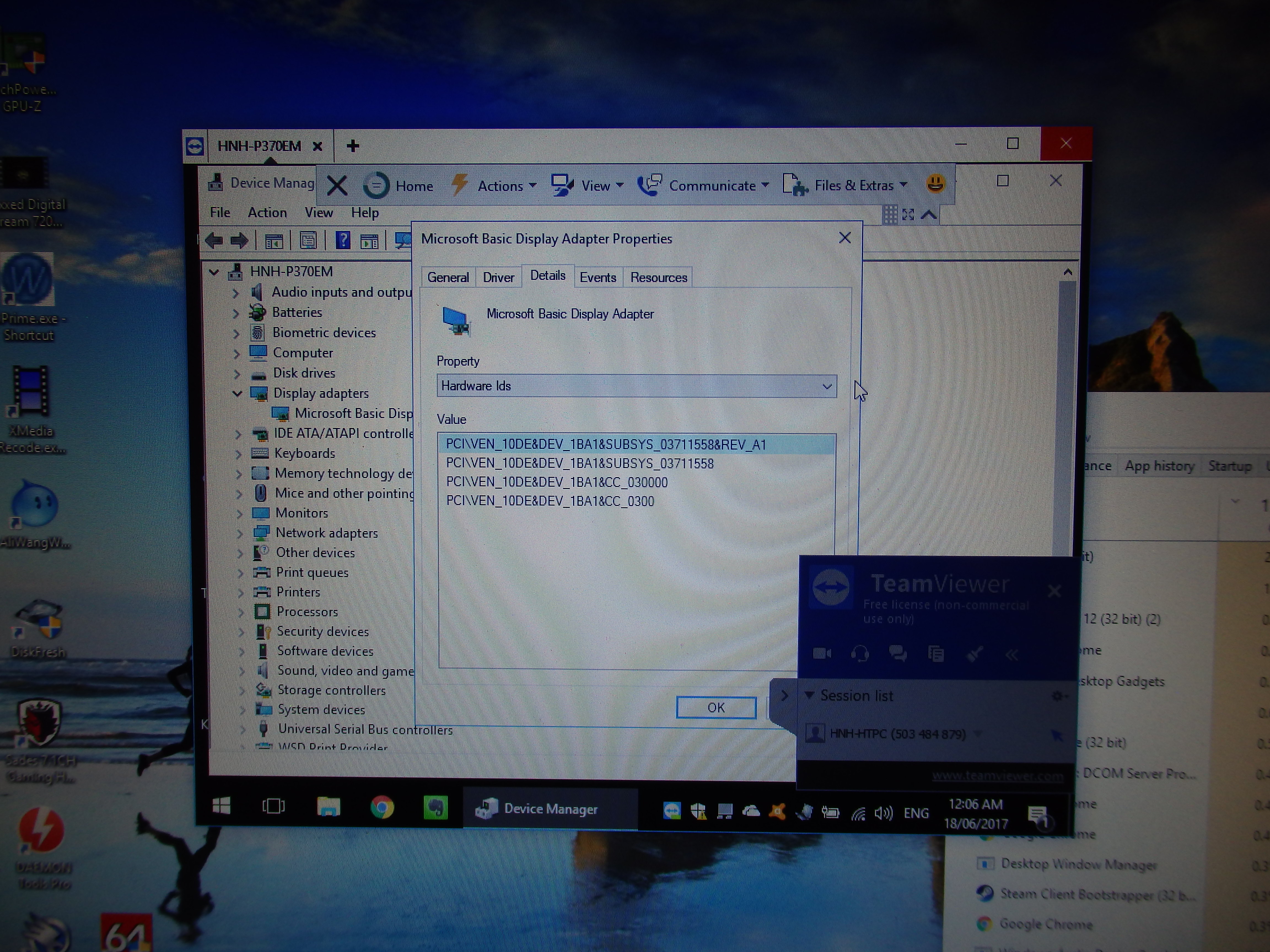Switch to the Driver tab
The image size is (1270, 952).
[498, 278]
